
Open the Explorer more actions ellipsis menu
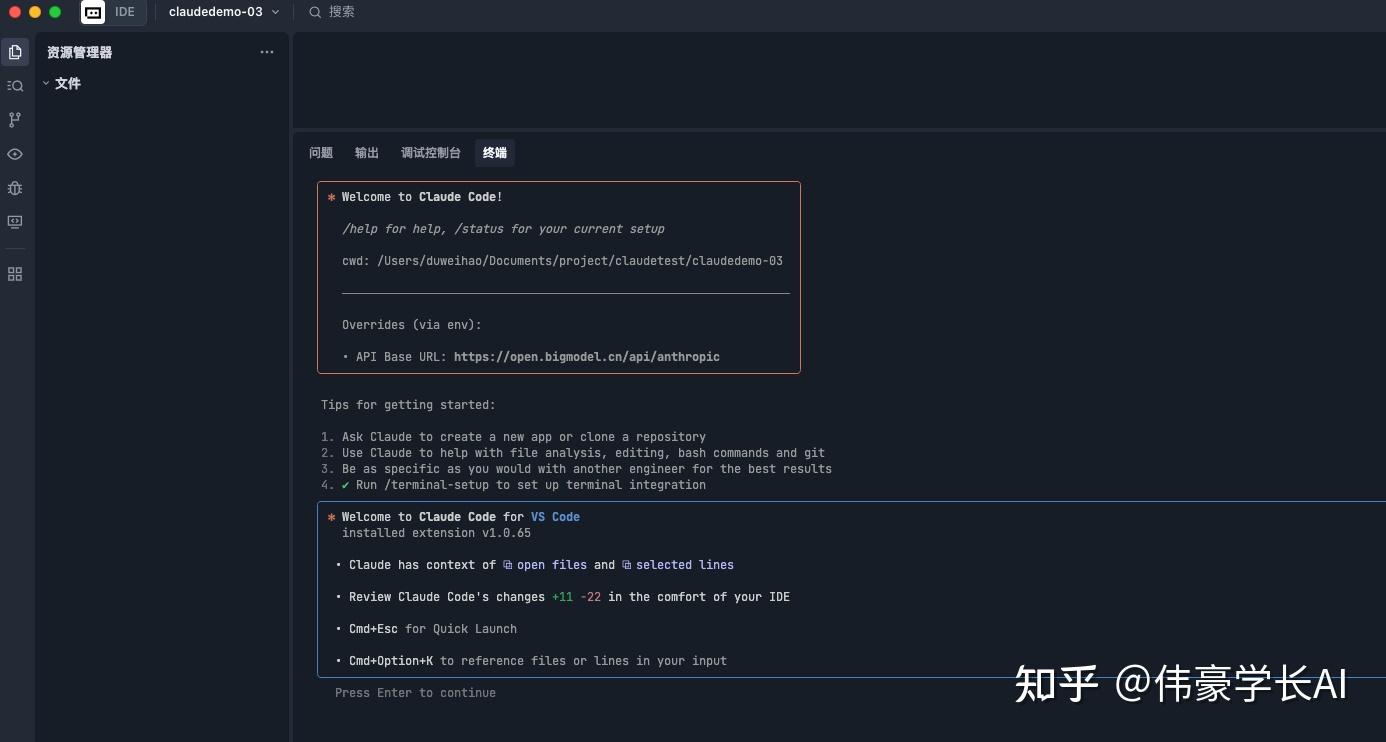[266, 52]
